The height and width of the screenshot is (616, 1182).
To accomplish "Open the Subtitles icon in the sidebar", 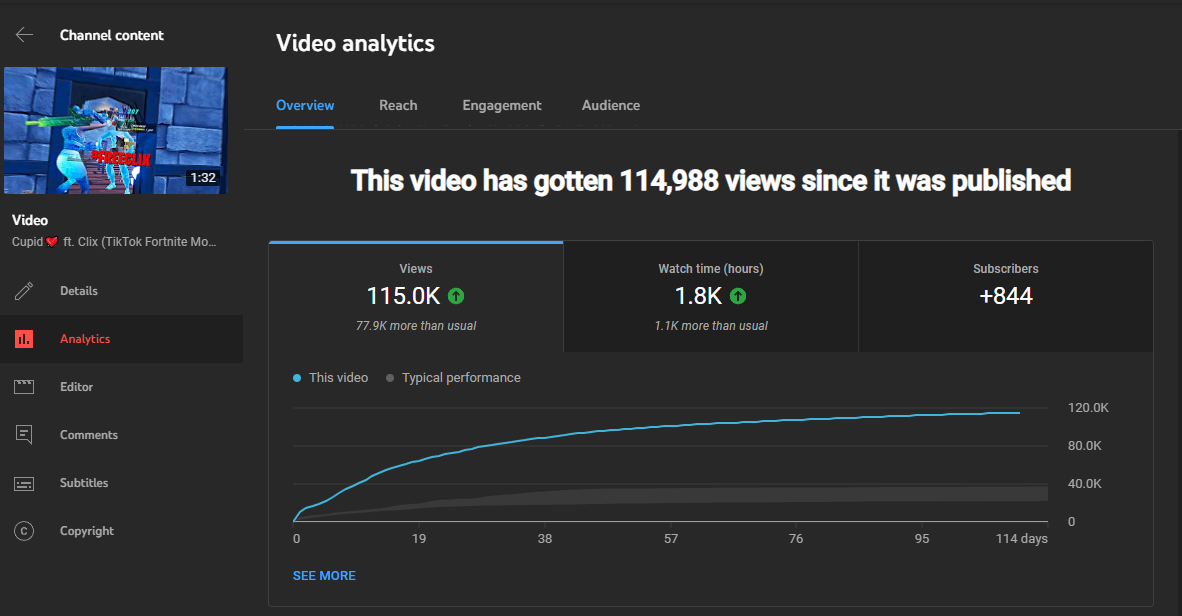I will click(x=24, y=483).
